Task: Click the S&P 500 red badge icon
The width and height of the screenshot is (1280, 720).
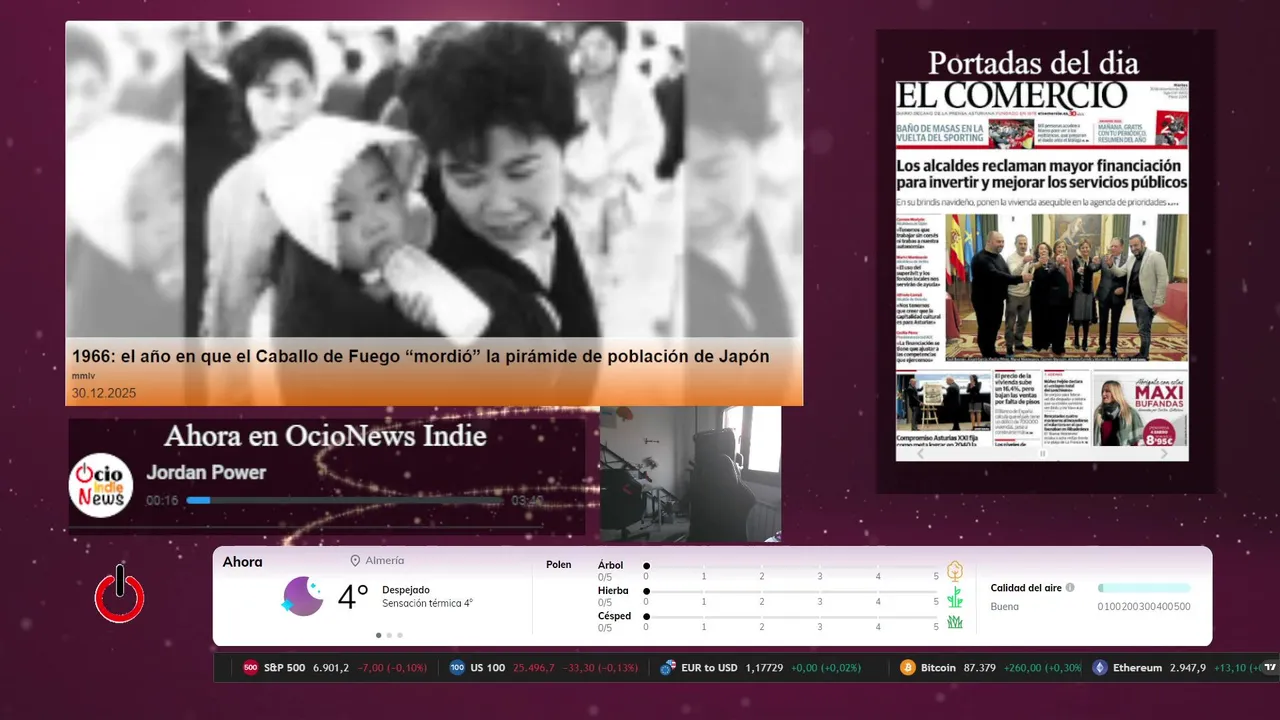Action: point(250,668)
